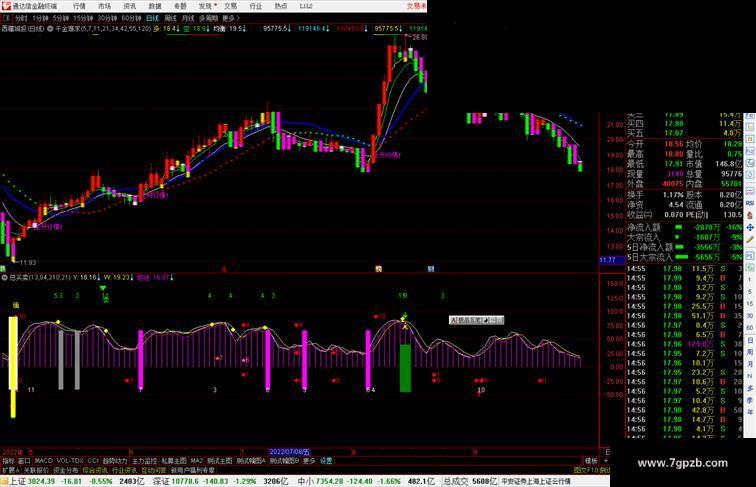Image resolution: width=756 pixels, height=487 pixels.
Task: Open 更多 indicators in bottom tab row
Action: (309, 461)
